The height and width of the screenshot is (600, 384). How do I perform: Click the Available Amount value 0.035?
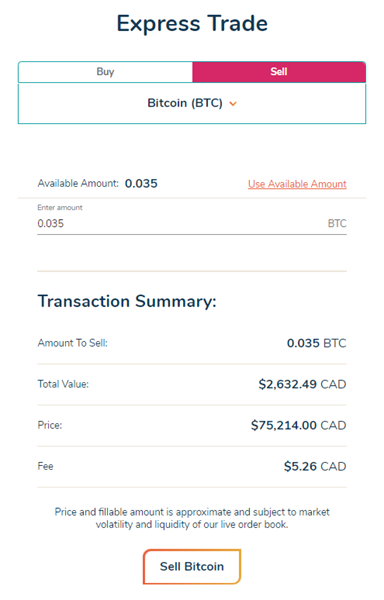(x=141, y=184)
